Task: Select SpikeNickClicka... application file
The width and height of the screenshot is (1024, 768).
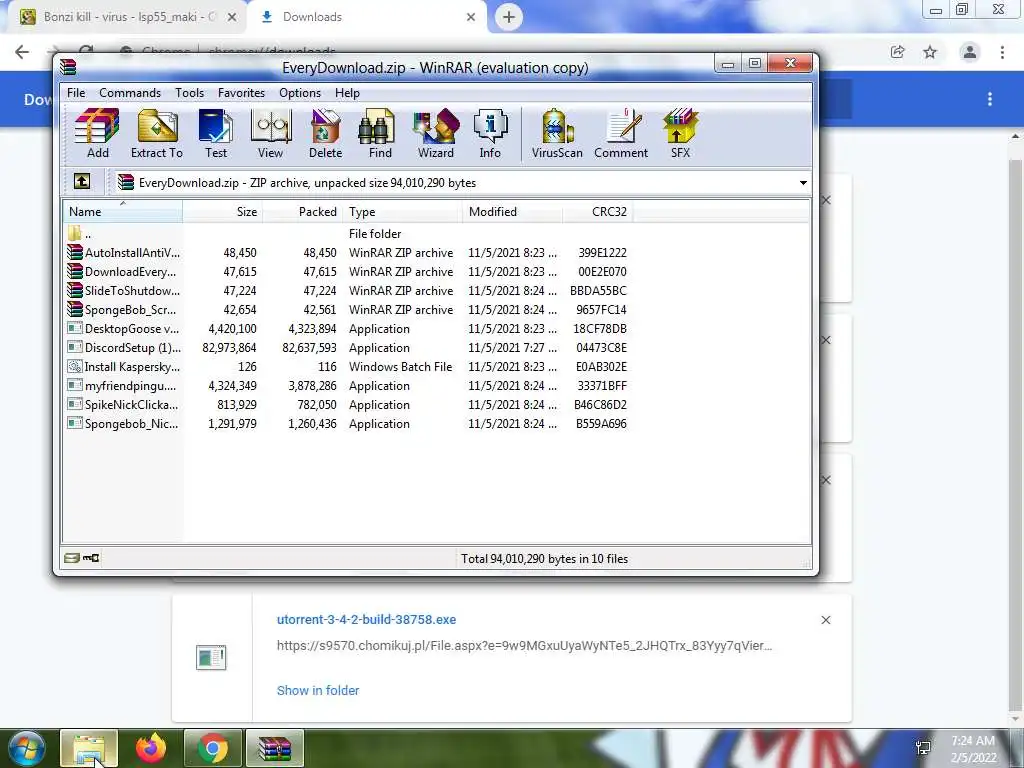Action: click(x=349, y=404)
